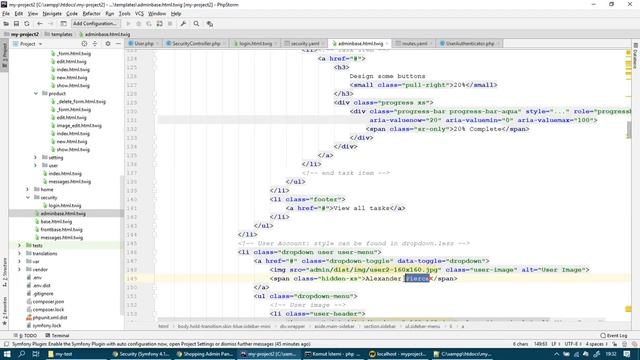Collapse the security folder

(27, 198)
